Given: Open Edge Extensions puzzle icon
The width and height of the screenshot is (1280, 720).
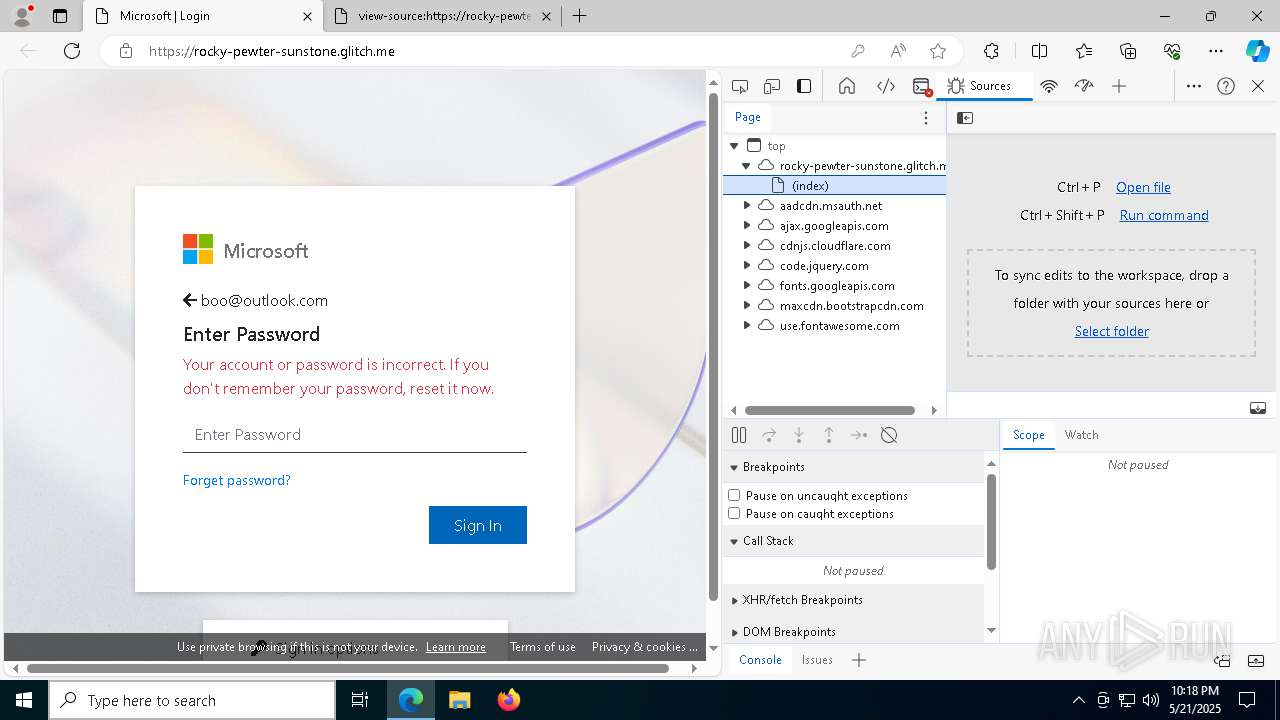Looking at the screenshot, I should [x=991, y=51].
